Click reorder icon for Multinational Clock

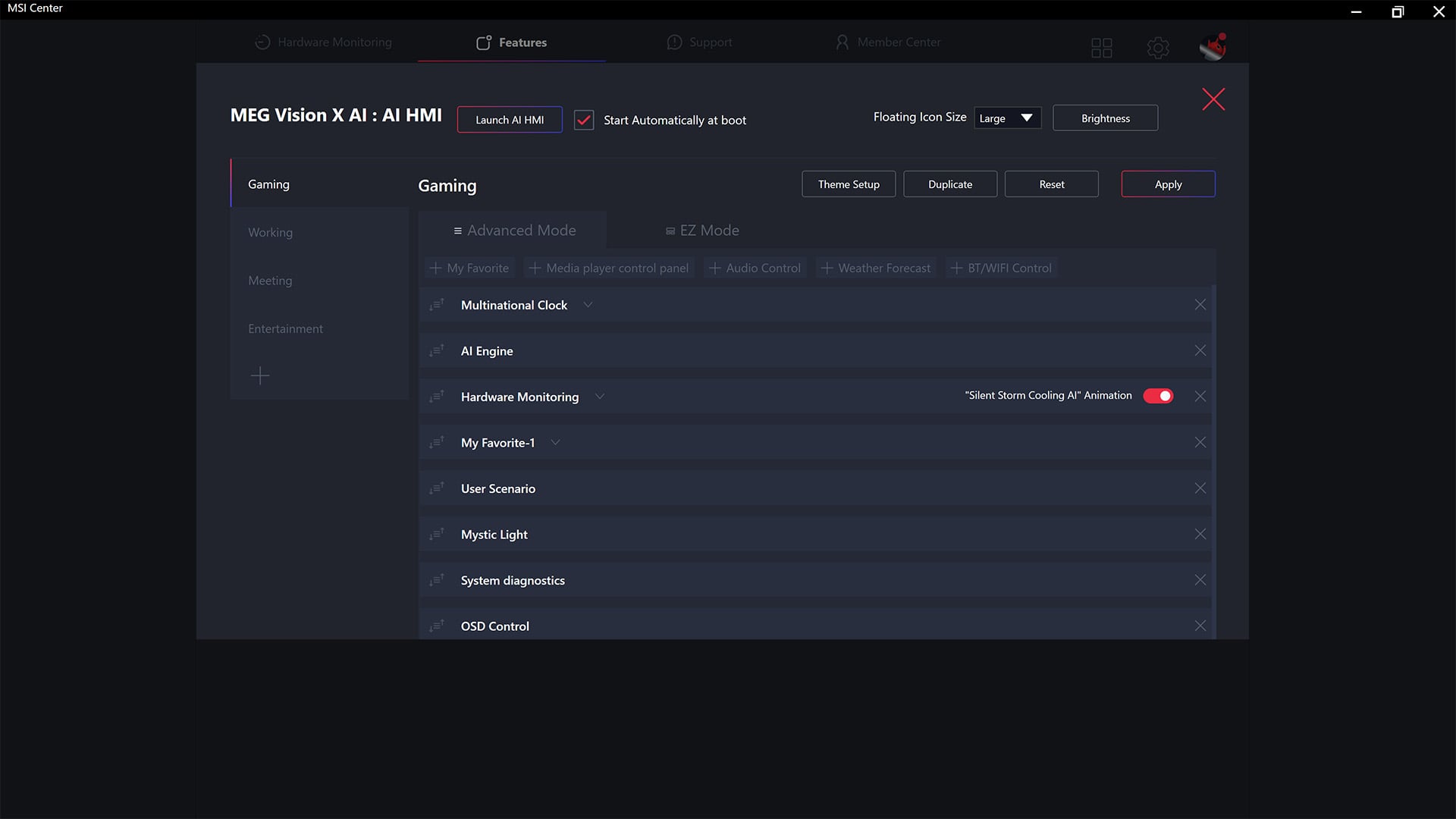(x=437, y=305)
